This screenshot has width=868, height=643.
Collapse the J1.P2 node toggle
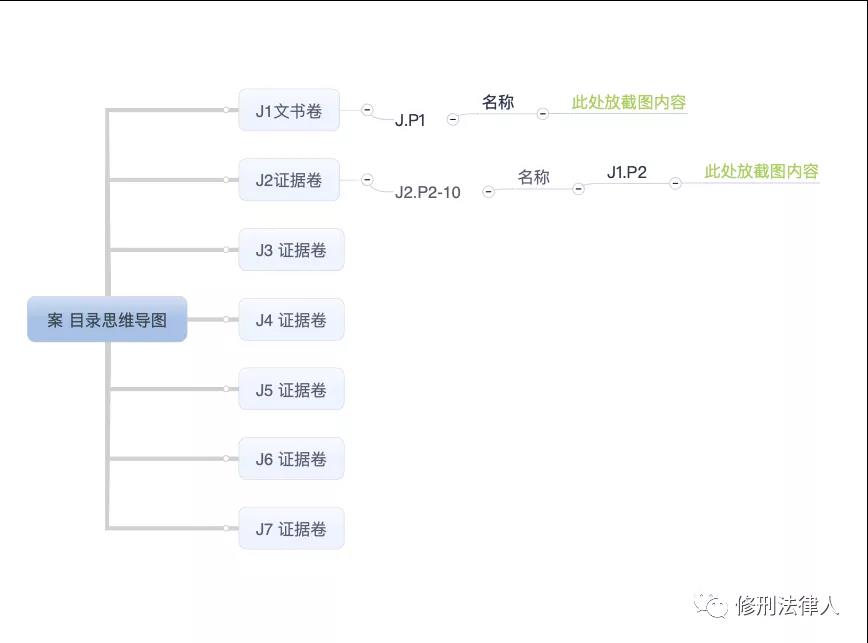click(x=675, y=183)
